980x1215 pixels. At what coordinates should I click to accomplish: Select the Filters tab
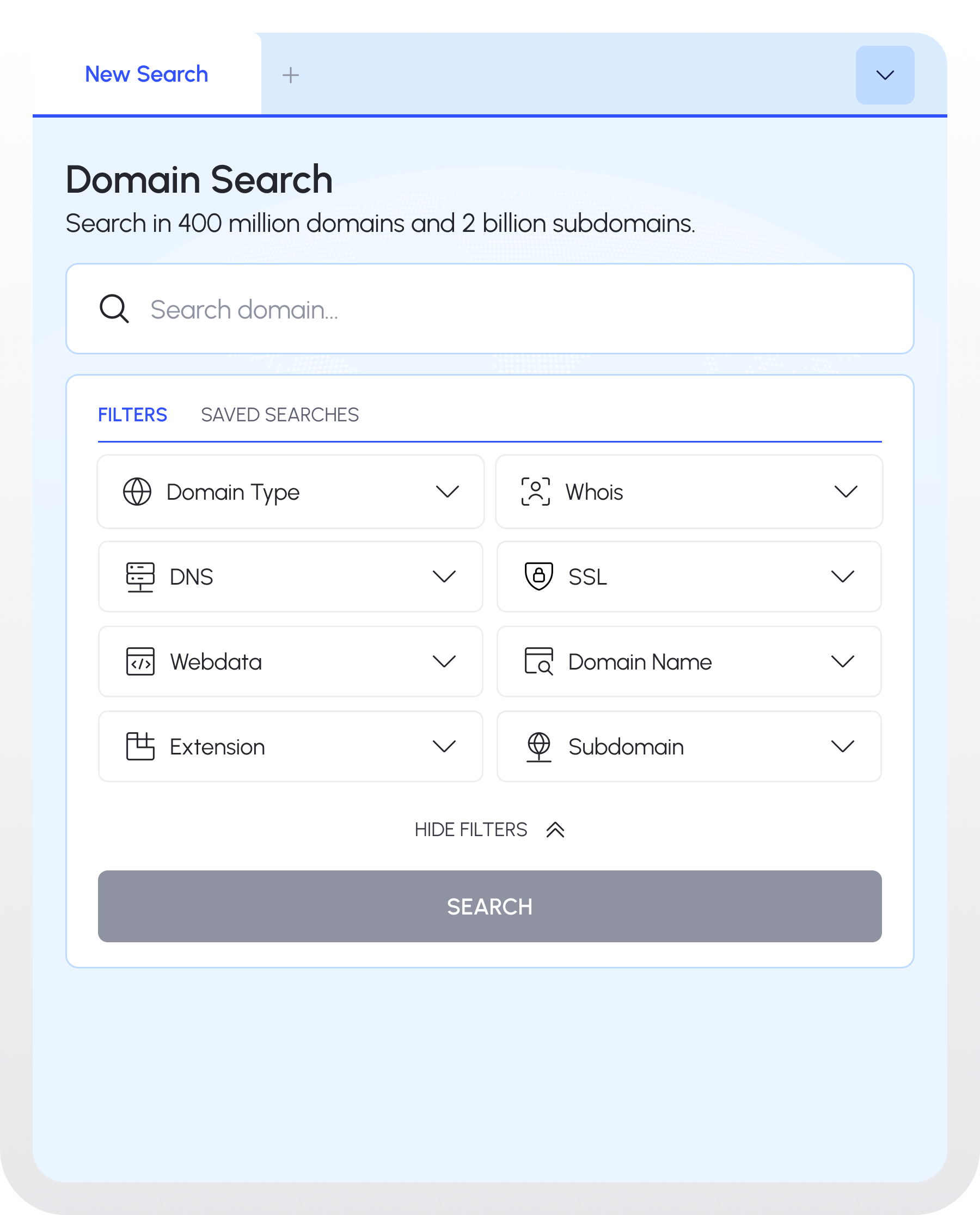tap(133, 415)
